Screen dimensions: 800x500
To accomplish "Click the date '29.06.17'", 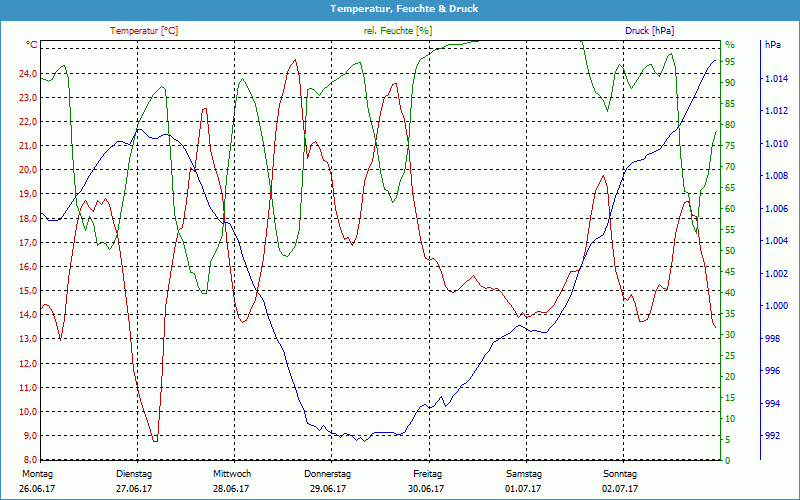I will point(328,489).
